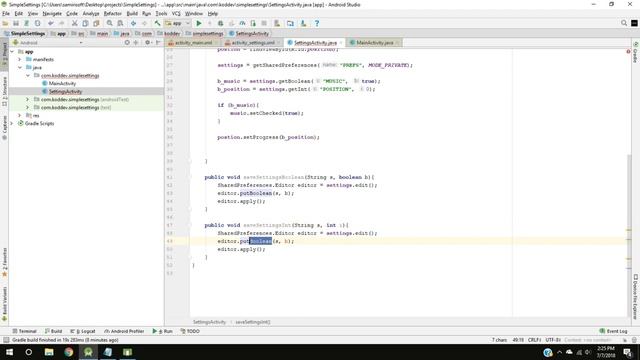
Task: Click the tool windows toggle at bottom left
Action: [x=5, y=340]
